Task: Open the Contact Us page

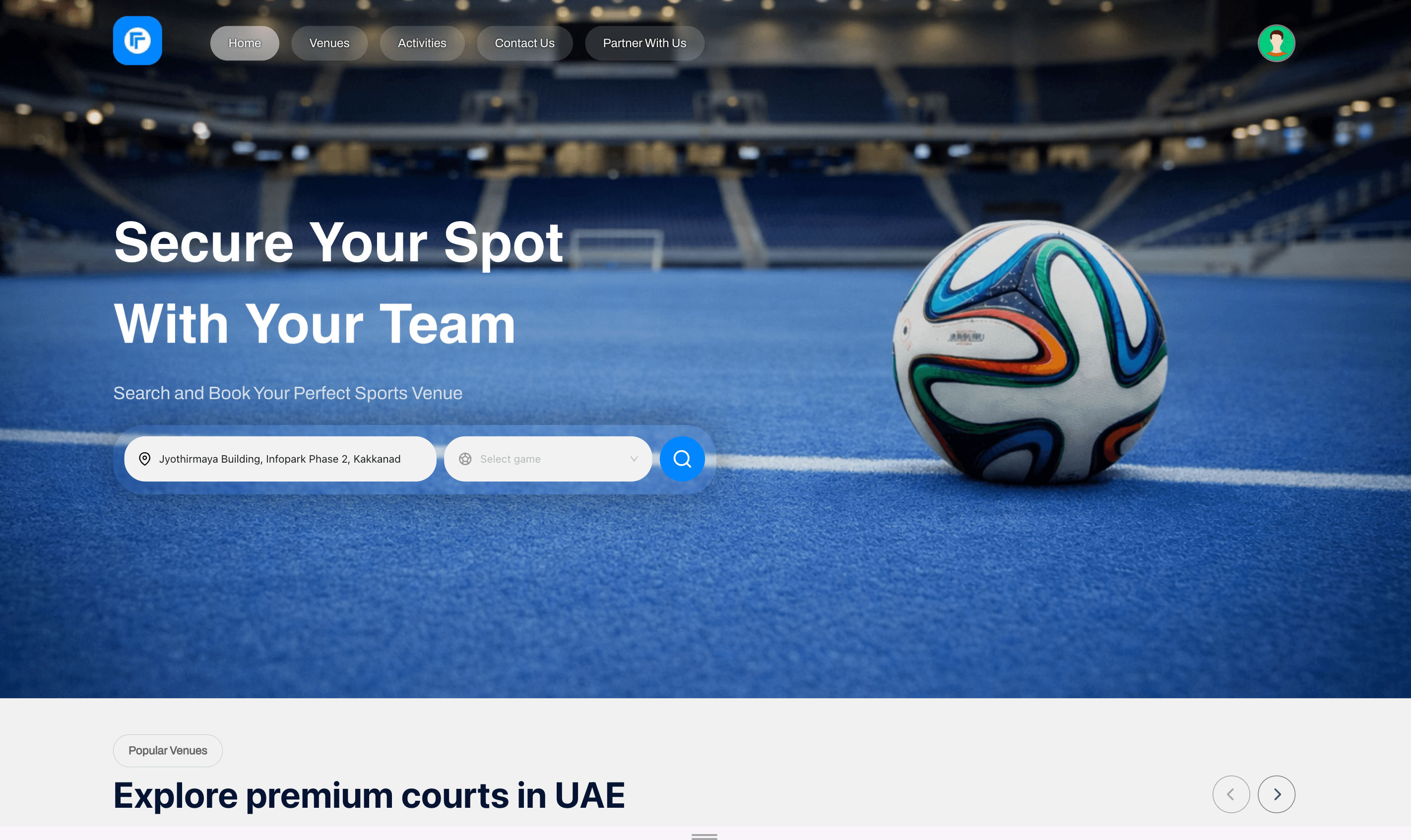Action: coord(525,43)
